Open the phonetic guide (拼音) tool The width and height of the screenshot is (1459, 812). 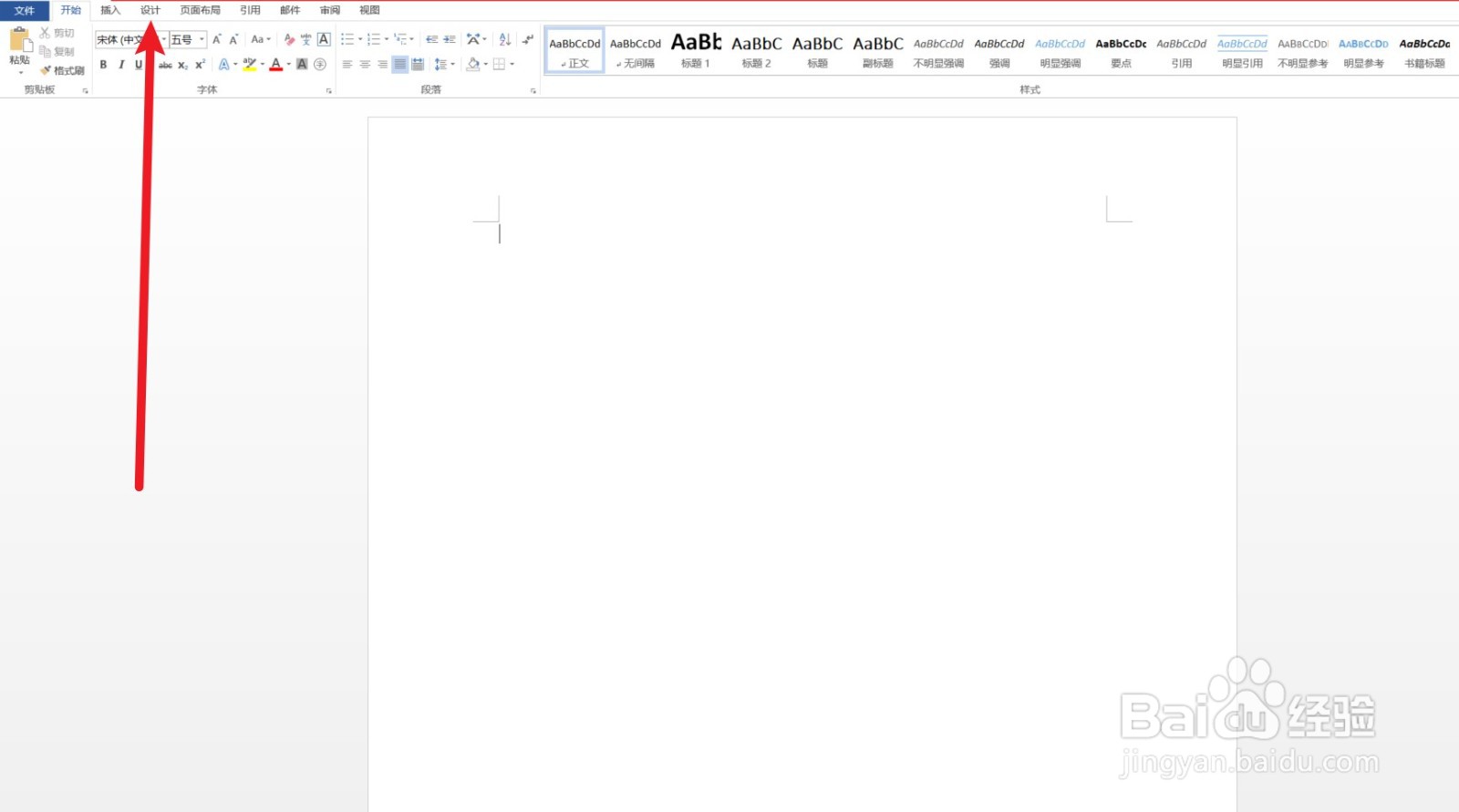click(305, 39)
